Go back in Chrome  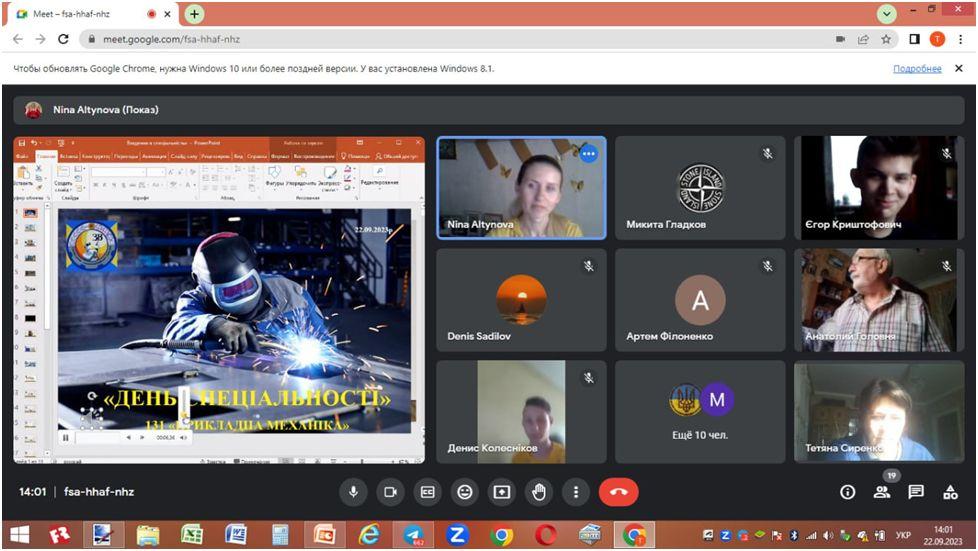click(x=18, y=39)
